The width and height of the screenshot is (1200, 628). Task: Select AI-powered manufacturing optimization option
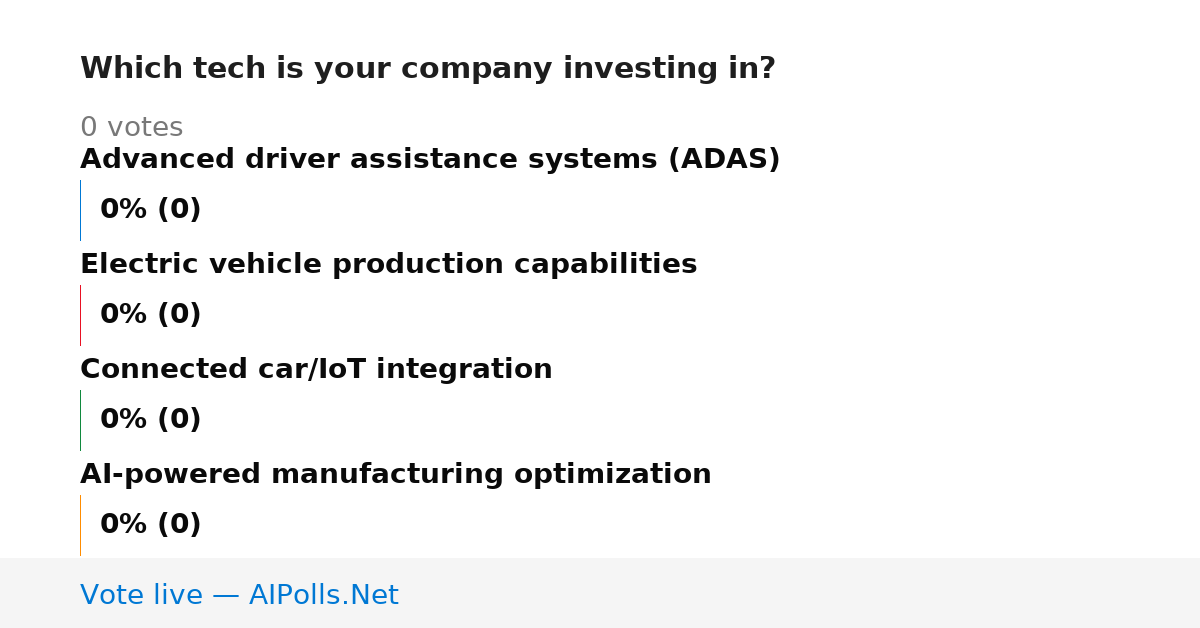pos(395,475)
